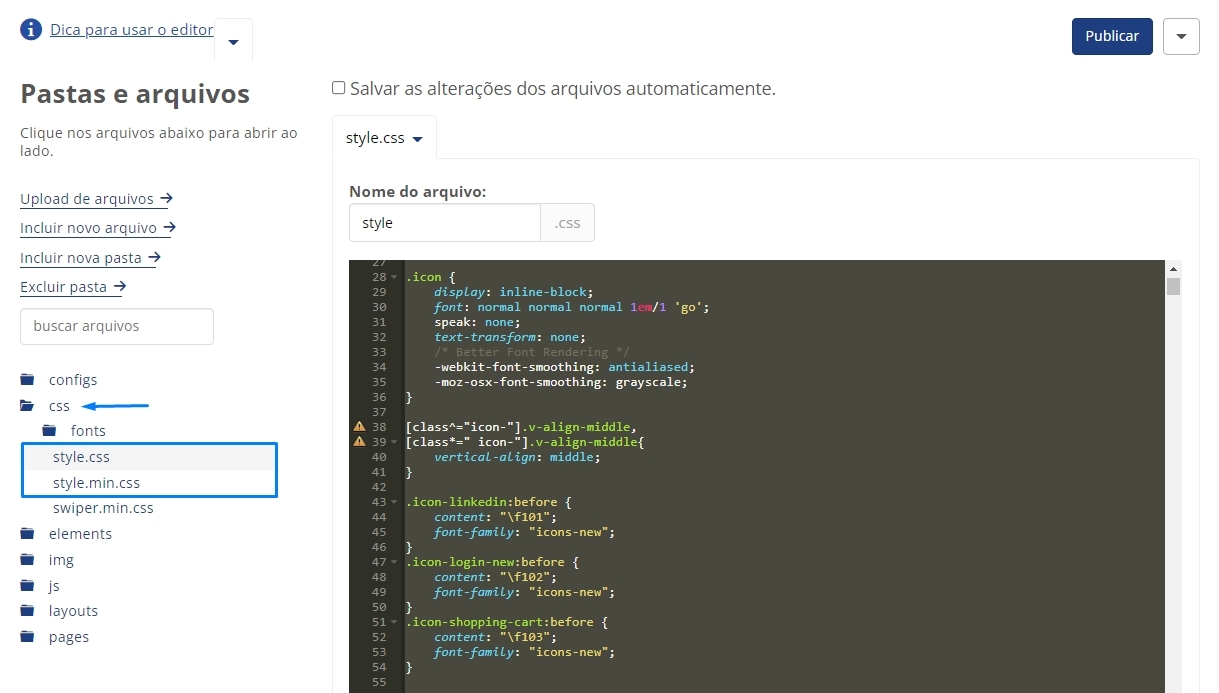Image resolution: width=1219 pixels, height=693 pixels.
Task: Enable automatic saving of file changes
Action: (338, 88)
